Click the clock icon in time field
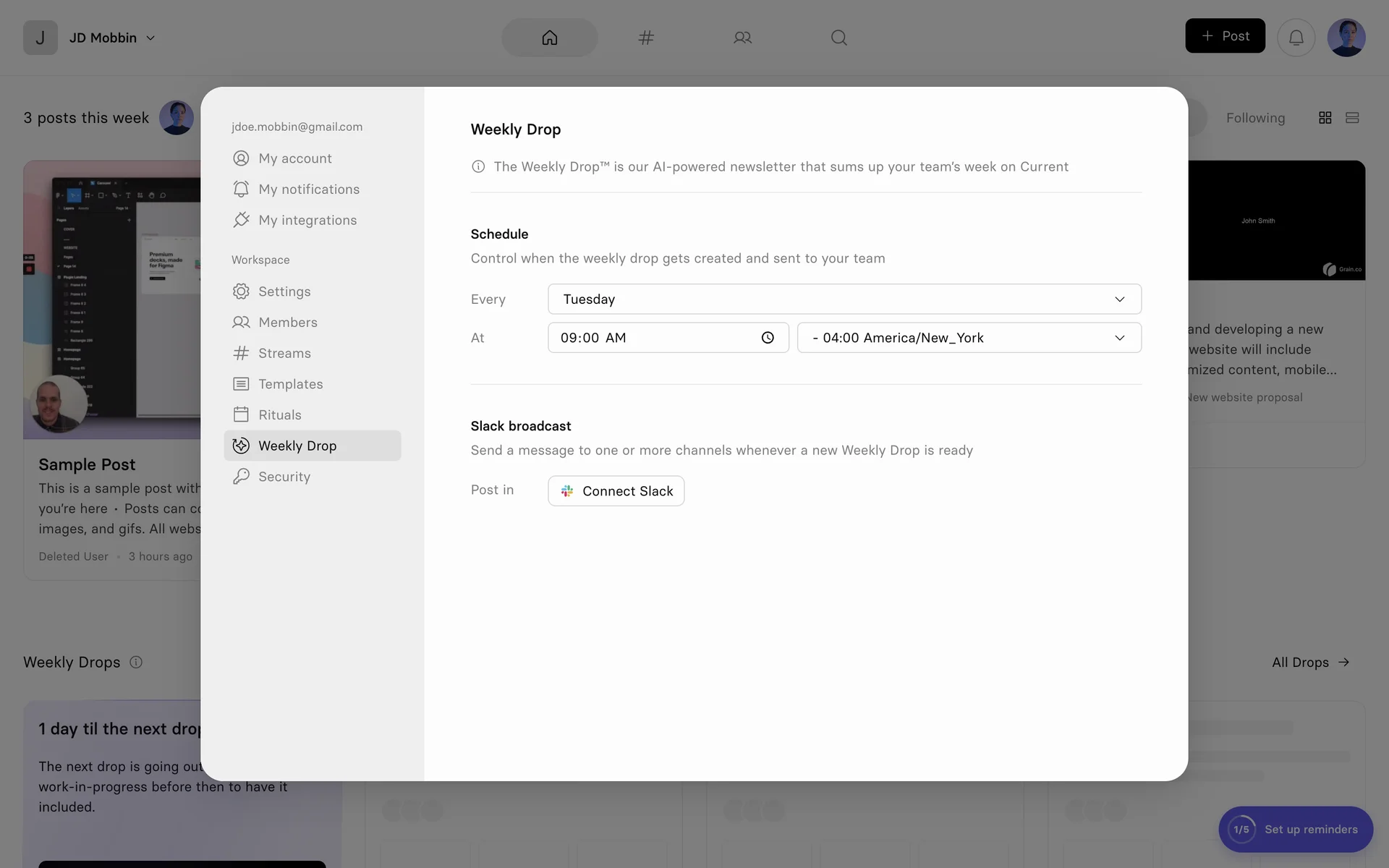This screenshot has height=868, width=1389. [x=768, y=338]
